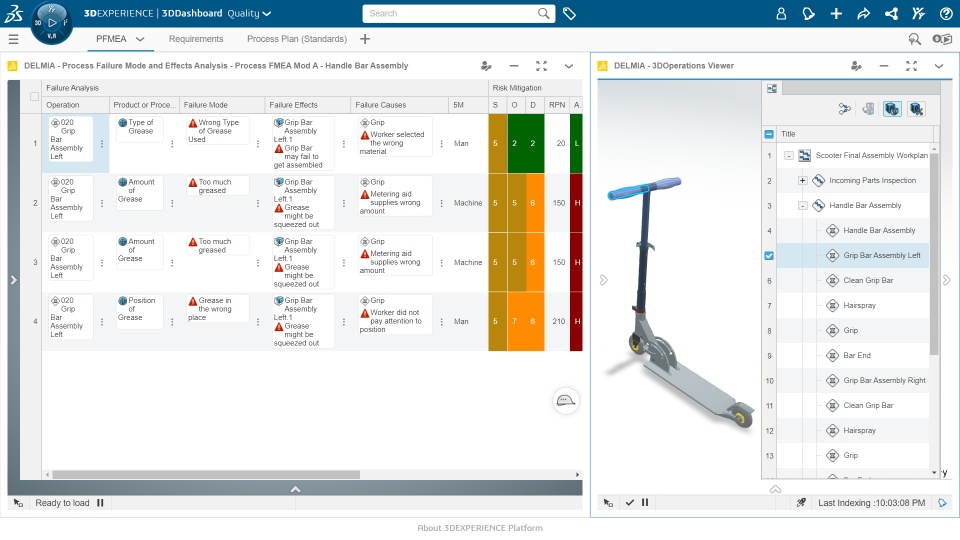Open the user profile icon
Image resolution: width=960 pixels, height=540 pixels.
781,13
